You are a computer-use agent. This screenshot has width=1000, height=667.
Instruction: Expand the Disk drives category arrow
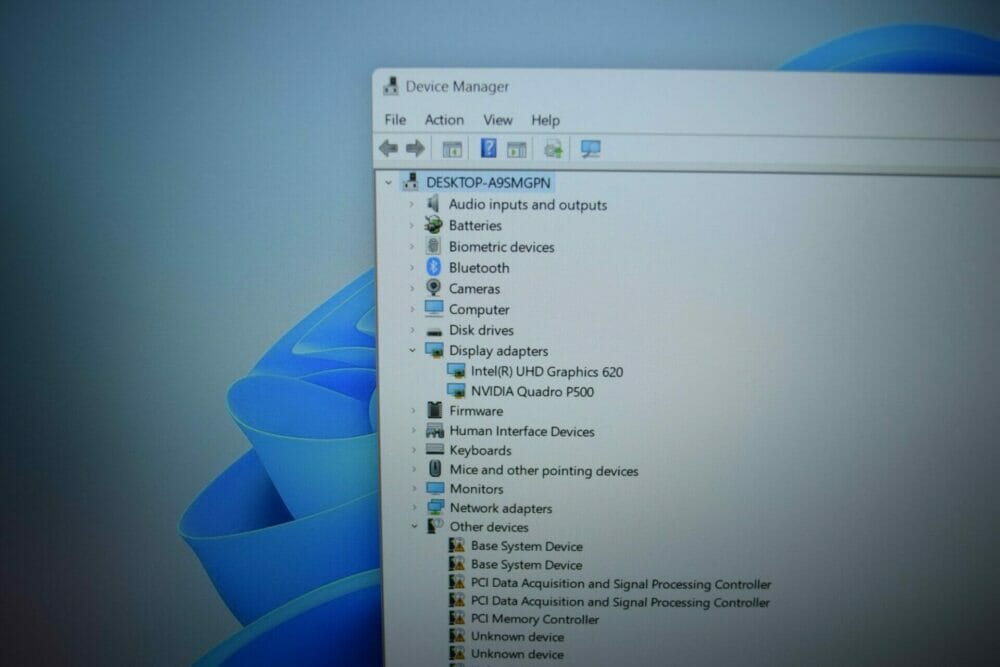[412, 330]
